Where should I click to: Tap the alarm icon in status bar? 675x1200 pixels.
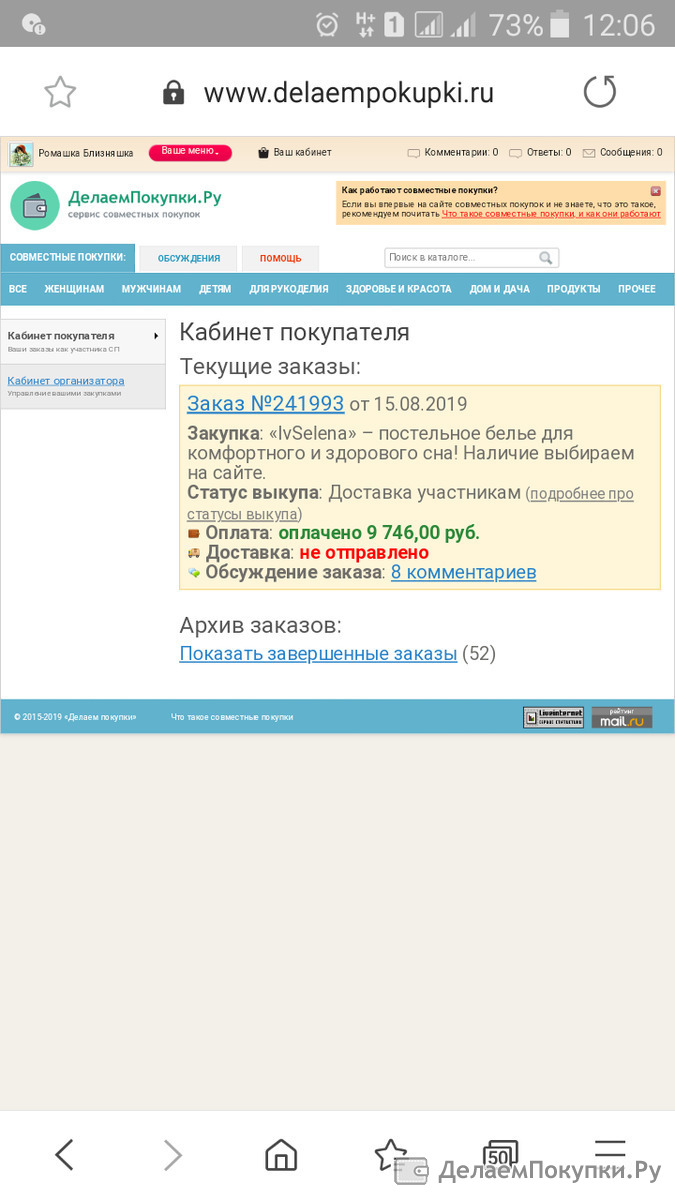(x=326, y=24)
